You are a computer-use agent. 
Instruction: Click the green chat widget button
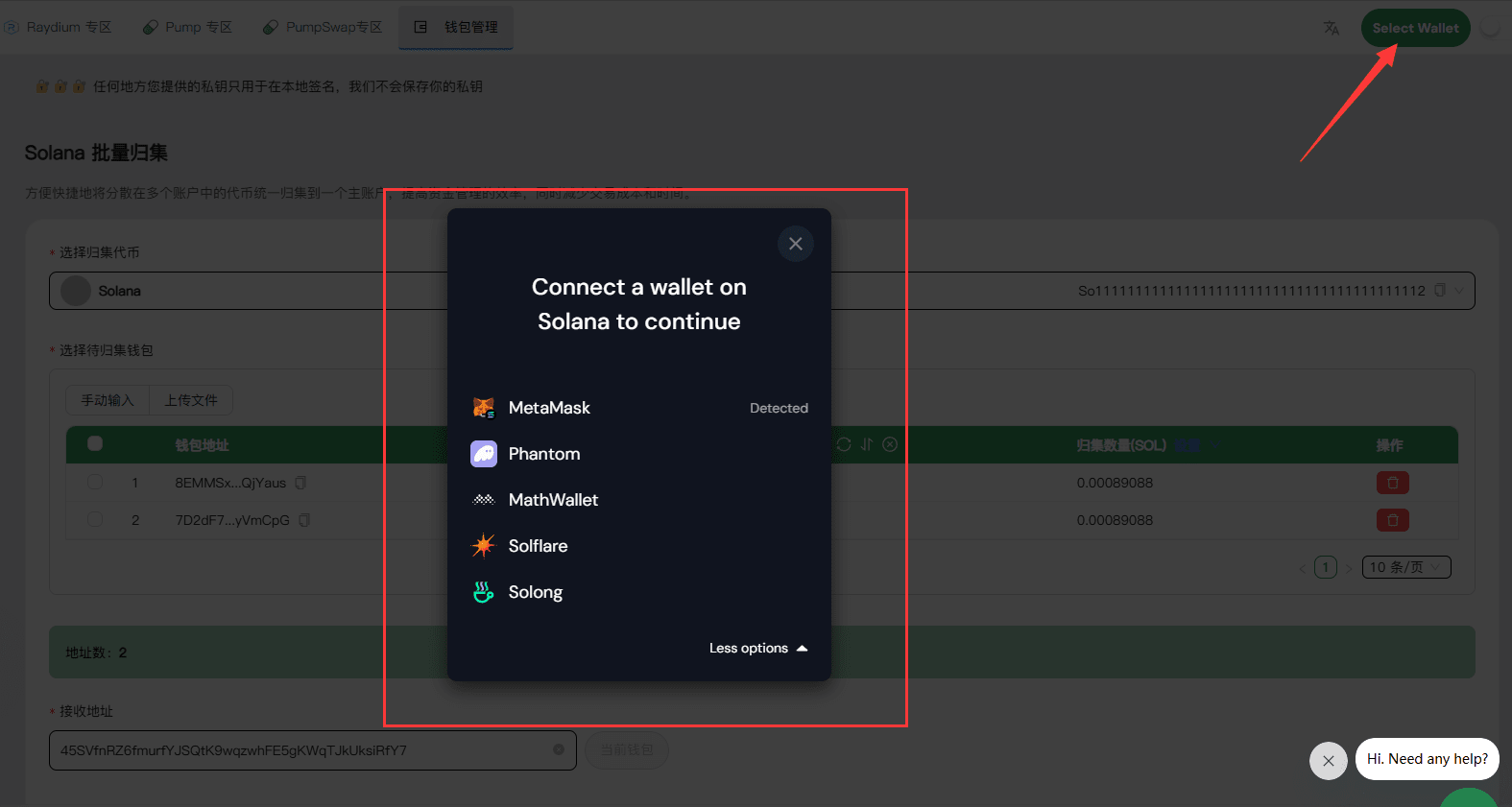(1469, 797)
